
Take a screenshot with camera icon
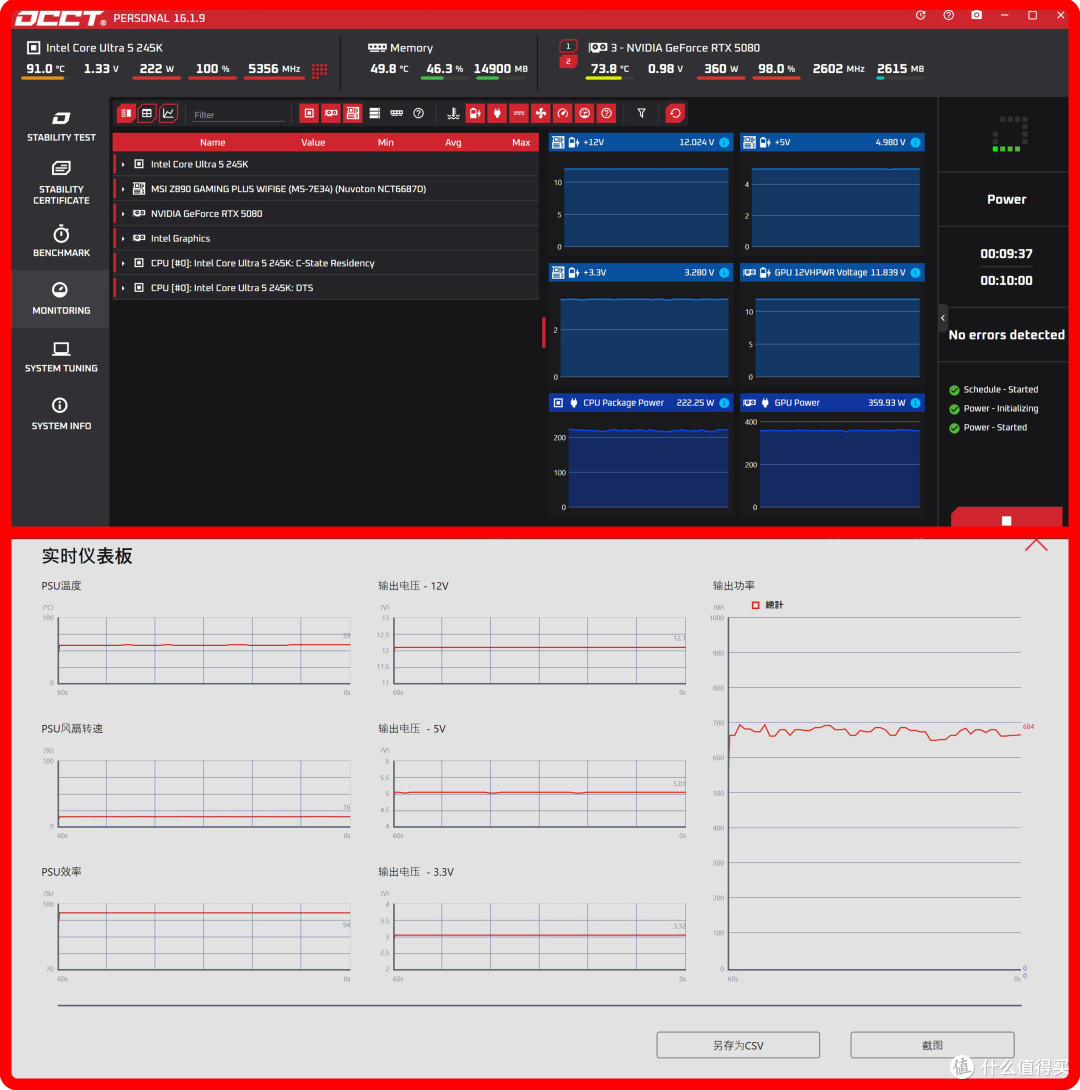tap(976, 15)
